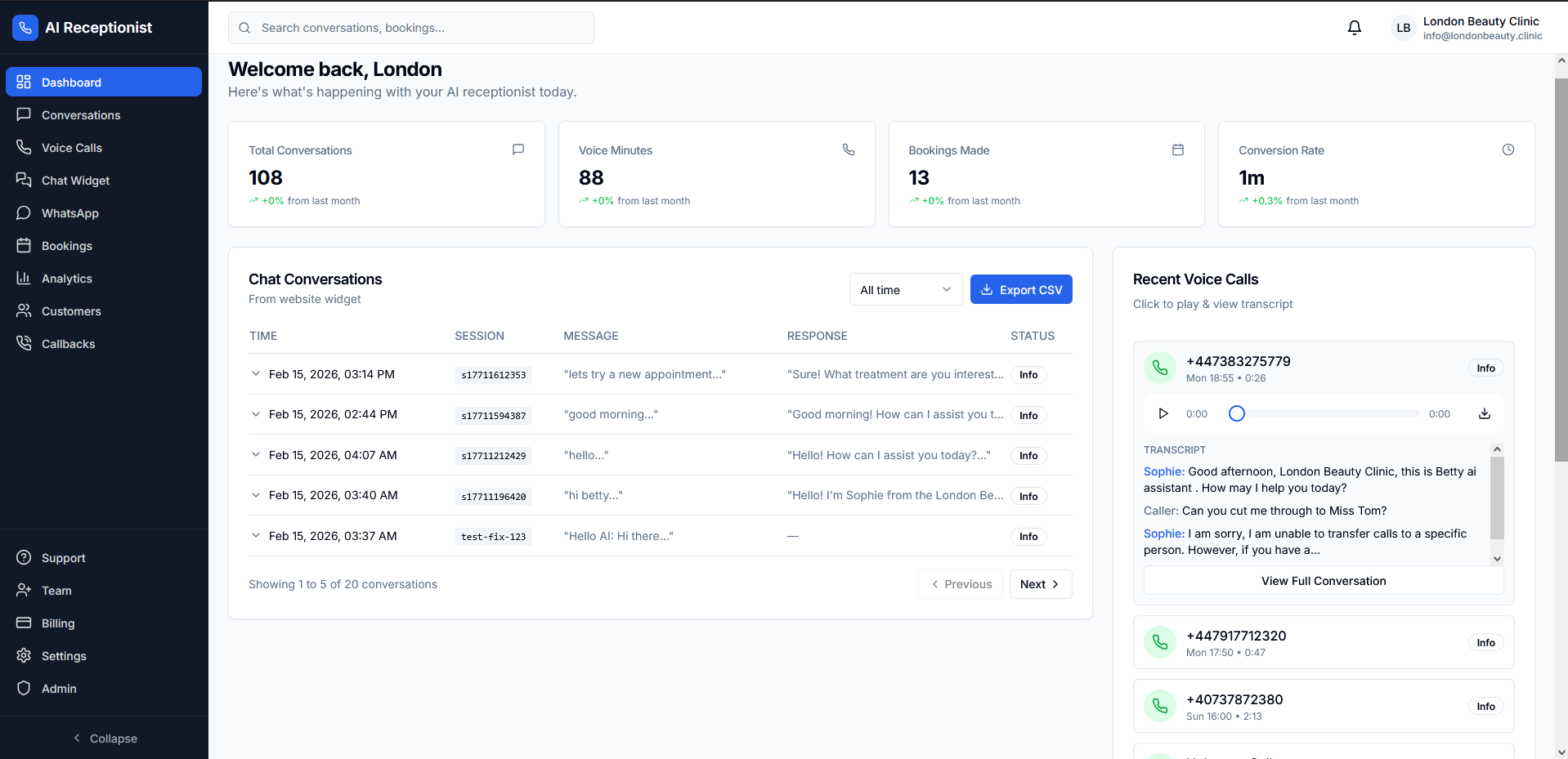
Task: View the Bookings calendar icon in sidebar
Action: 25,245
